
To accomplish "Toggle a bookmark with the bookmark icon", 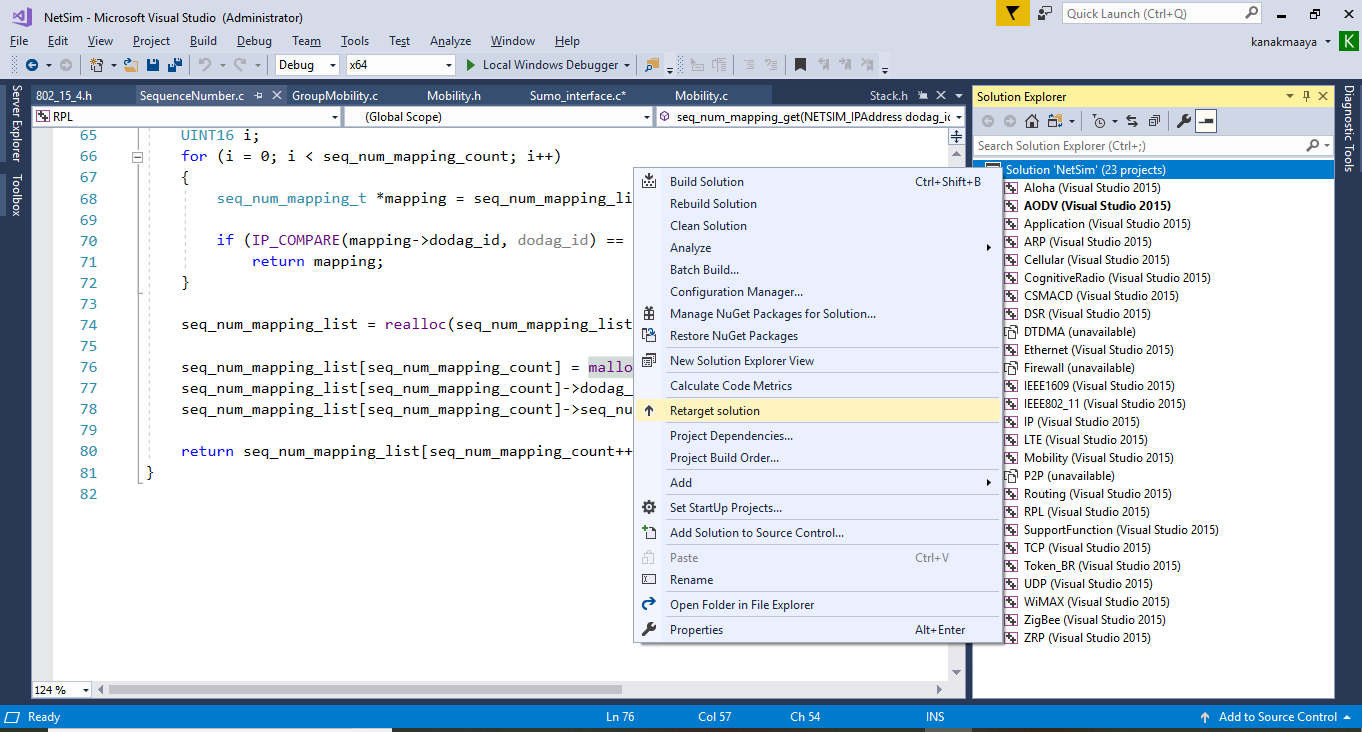I will click(x=800, y=65).
